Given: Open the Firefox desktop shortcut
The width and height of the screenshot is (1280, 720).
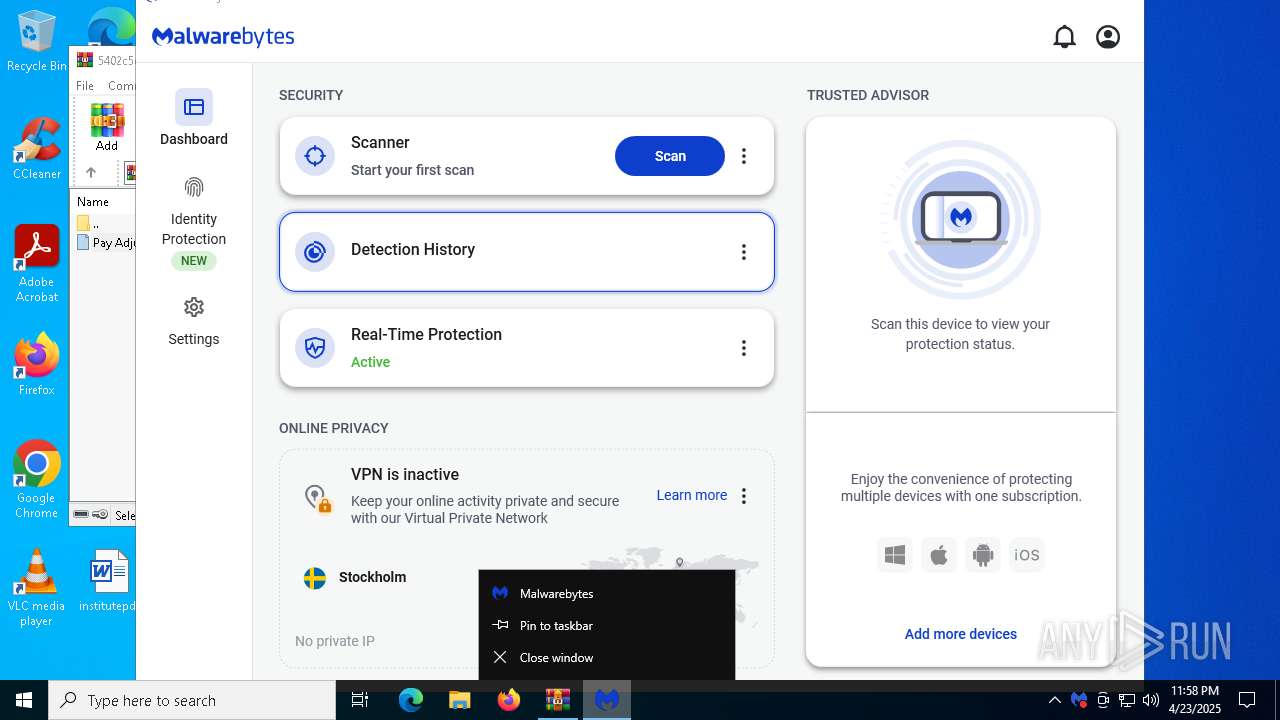Looking at the screenshot, I should pos(37,365).
